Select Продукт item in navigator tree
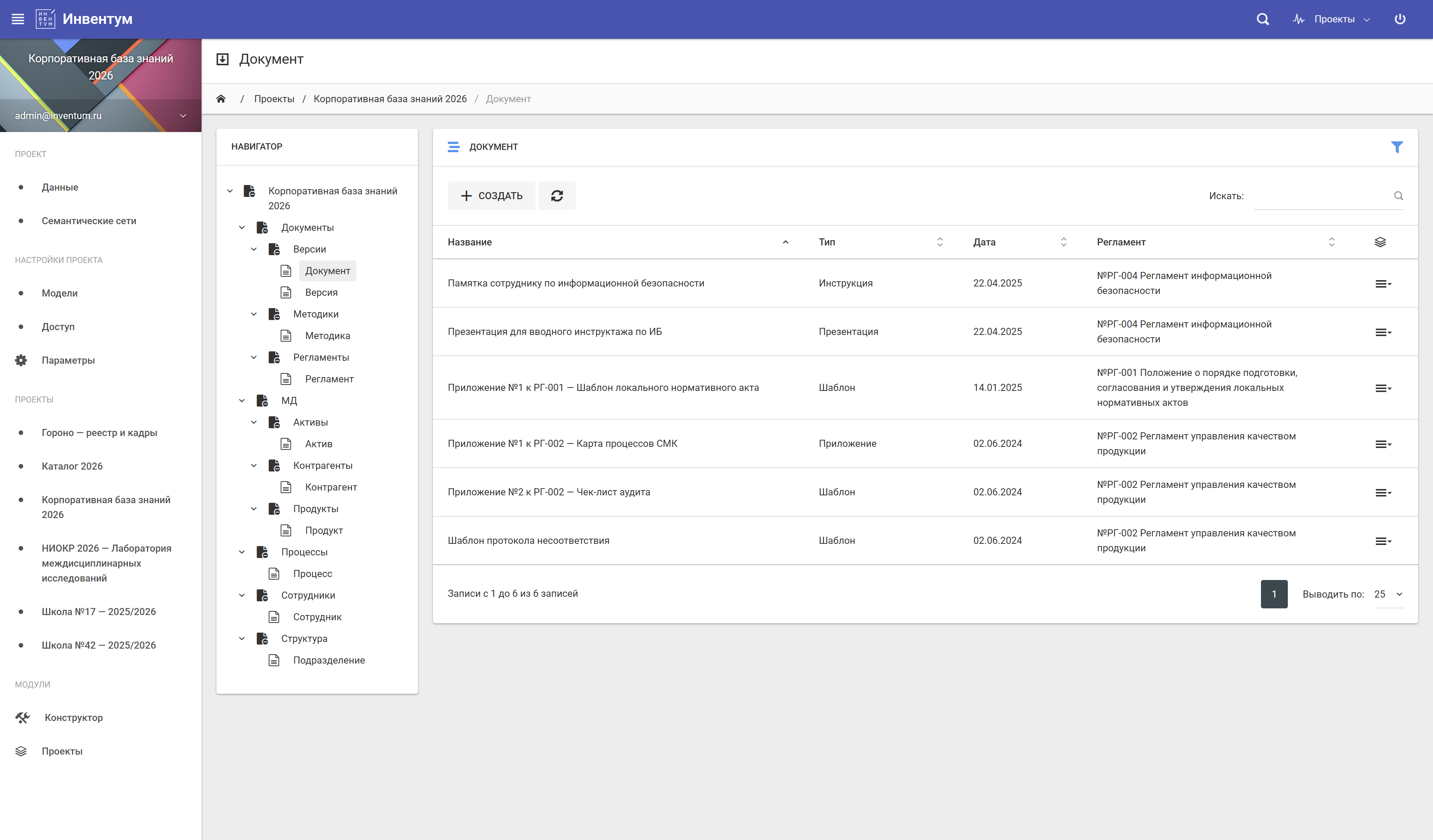The width and height of the screenshot is (1433, 840). 324,530
